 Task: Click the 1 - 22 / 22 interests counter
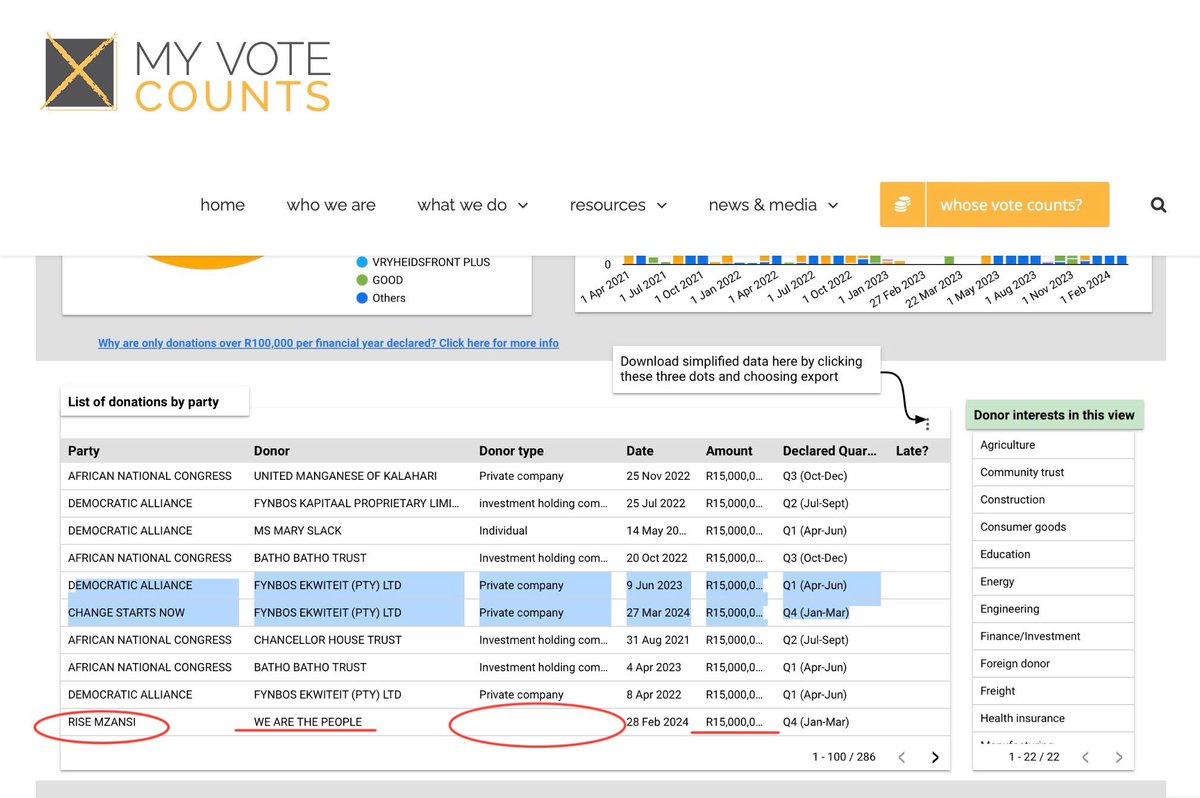pyautogui.click(x=1035, y=757)
